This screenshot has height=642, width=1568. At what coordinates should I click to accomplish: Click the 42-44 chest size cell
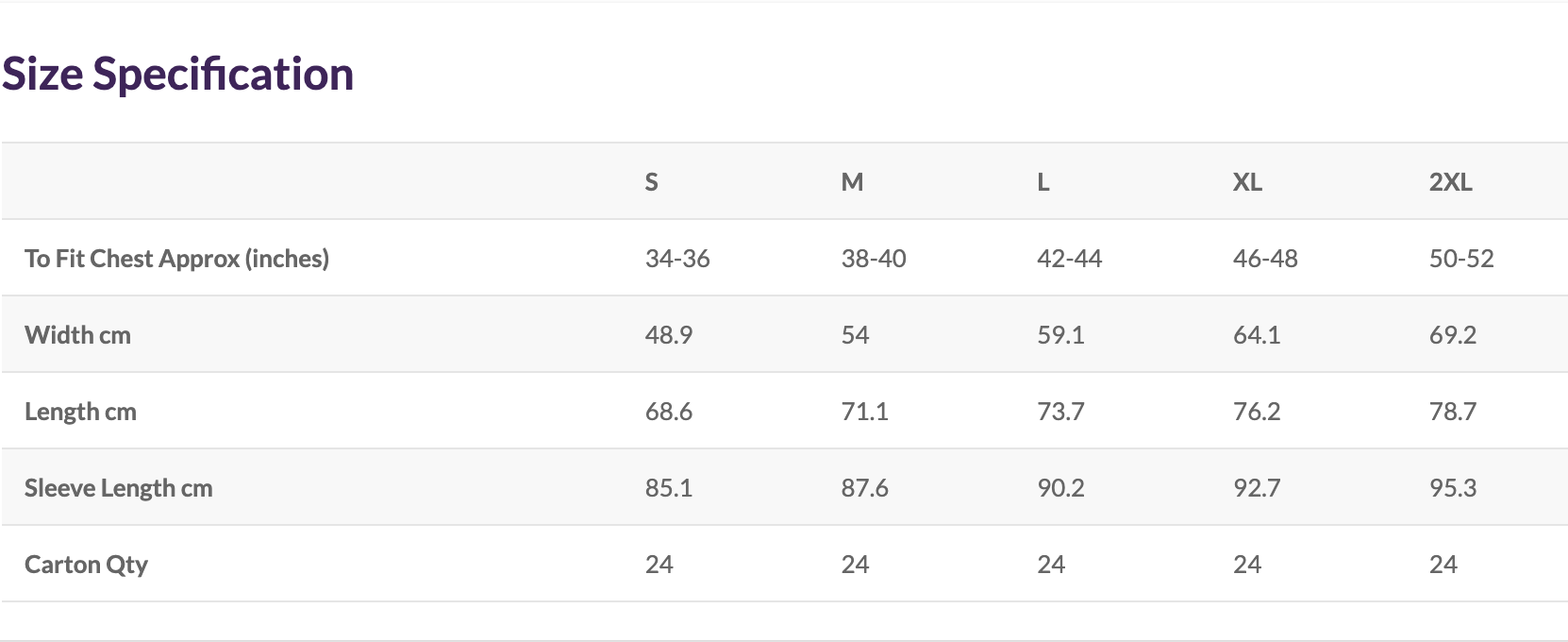[x=1069, y=259]
